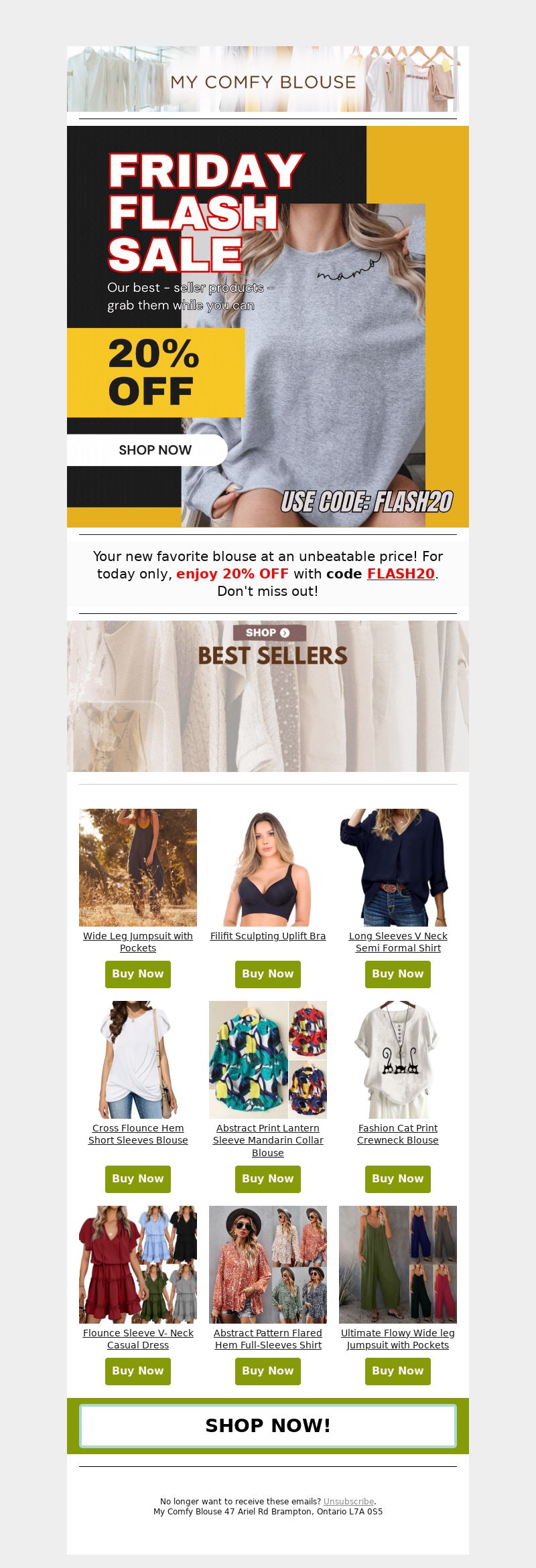This screenshot has width=536, height=1568.
Task: Open the Abstract Print Lantern Sleeve blouse link
Action: (x=268, y=1140)
